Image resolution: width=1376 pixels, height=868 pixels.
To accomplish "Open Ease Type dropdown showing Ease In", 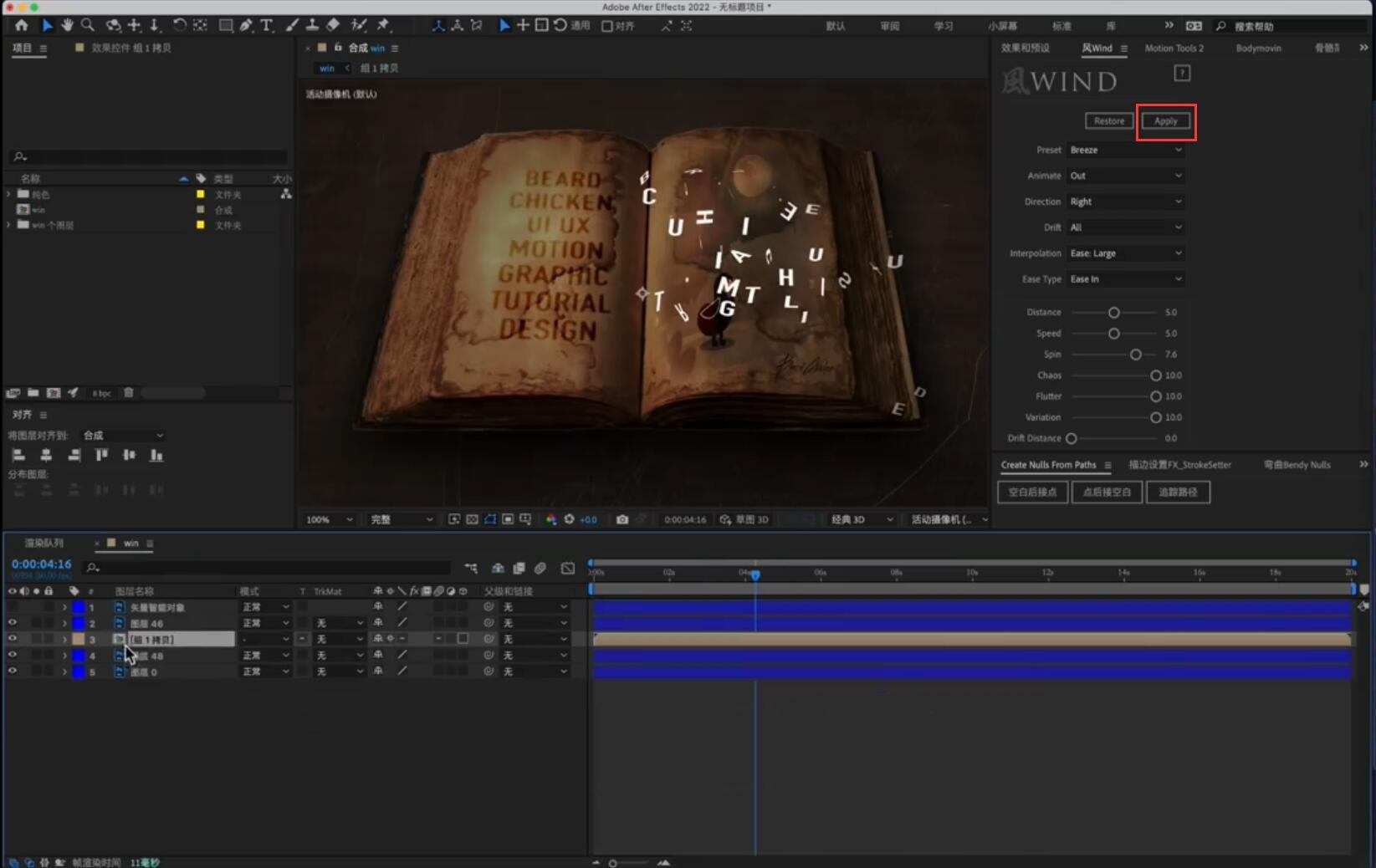I will click(x=1126, y=279).
